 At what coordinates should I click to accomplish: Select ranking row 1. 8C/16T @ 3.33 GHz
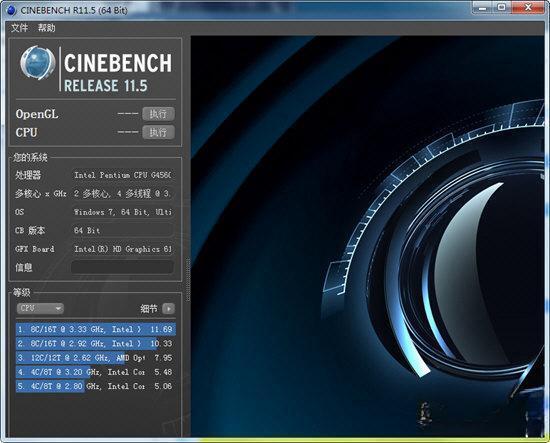pos(95,329)
